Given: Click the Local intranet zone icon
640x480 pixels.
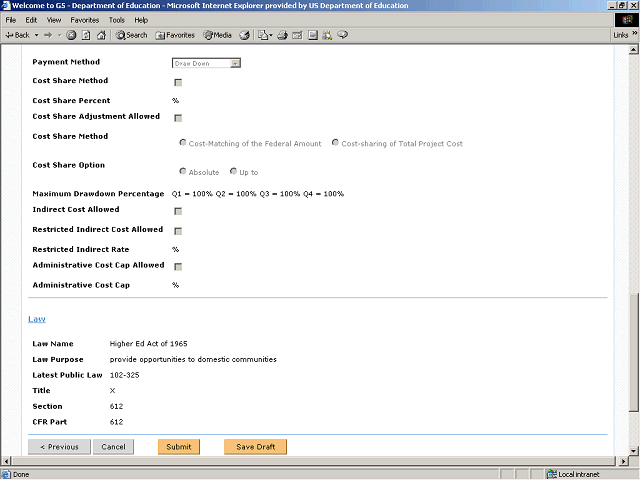Looking at the screenshot, I should point(552,474).
